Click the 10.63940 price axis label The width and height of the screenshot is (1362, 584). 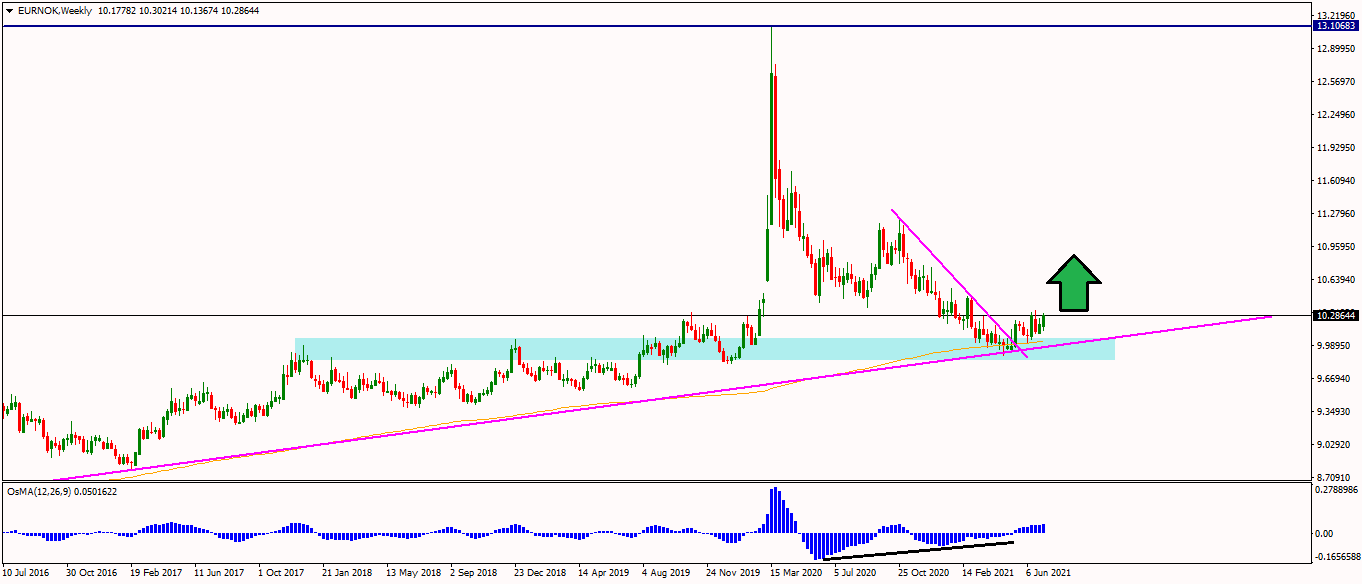click(1337, 280)
